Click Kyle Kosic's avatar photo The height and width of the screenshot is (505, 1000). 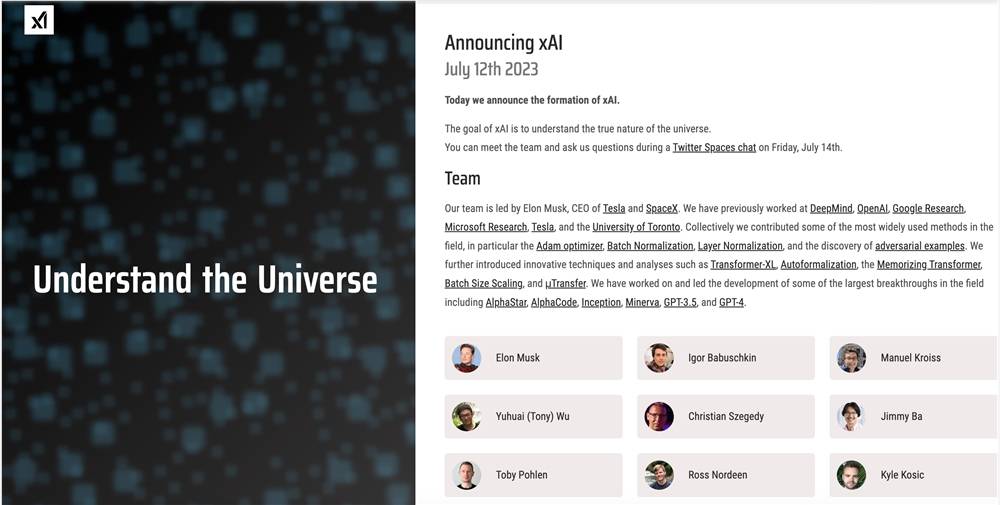pos(851,475)
